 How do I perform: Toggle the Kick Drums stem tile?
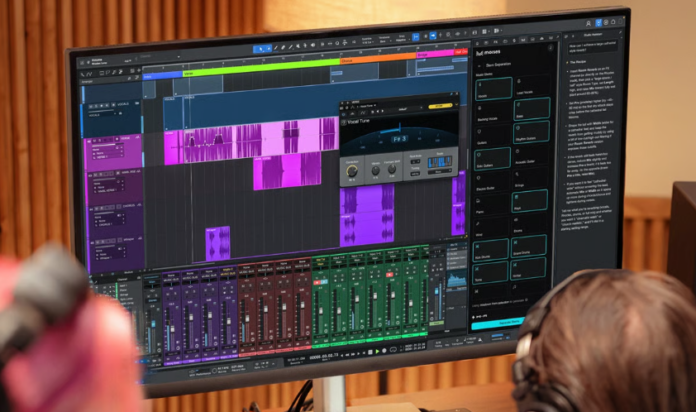[x=490, y=250]
